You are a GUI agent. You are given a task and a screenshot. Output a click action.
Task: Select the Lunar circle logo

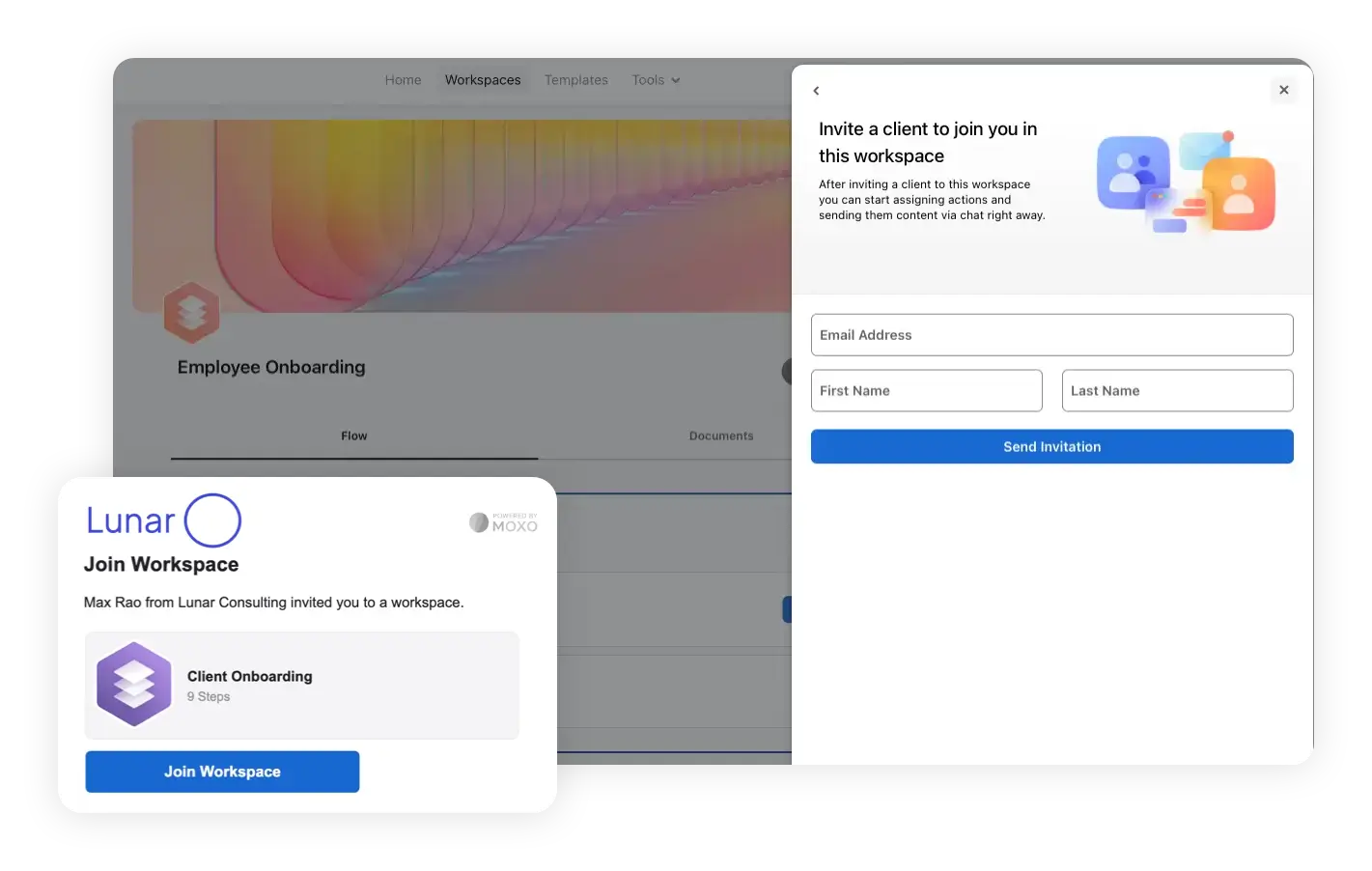213,520
